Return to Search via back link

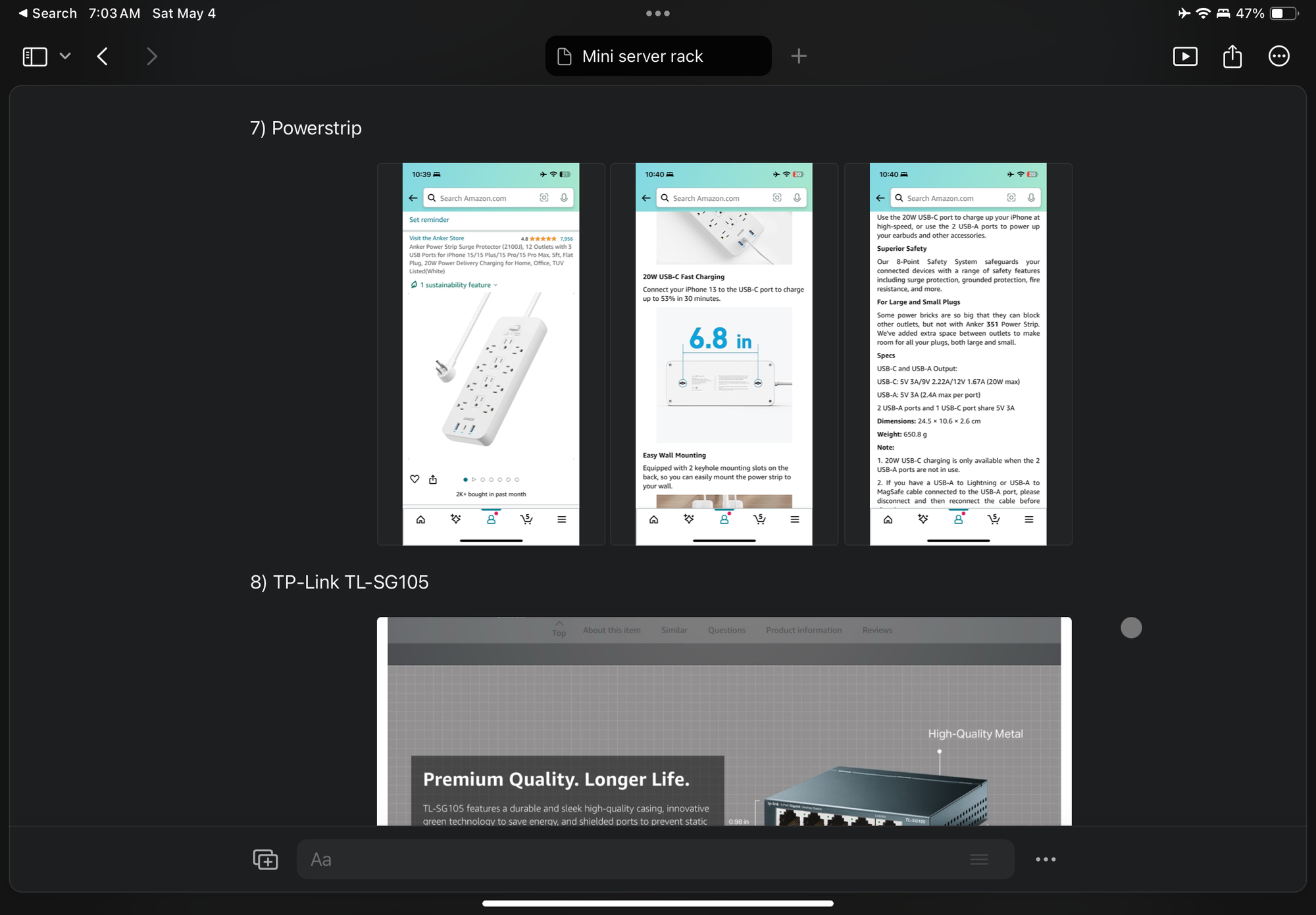tap(47, 13)
